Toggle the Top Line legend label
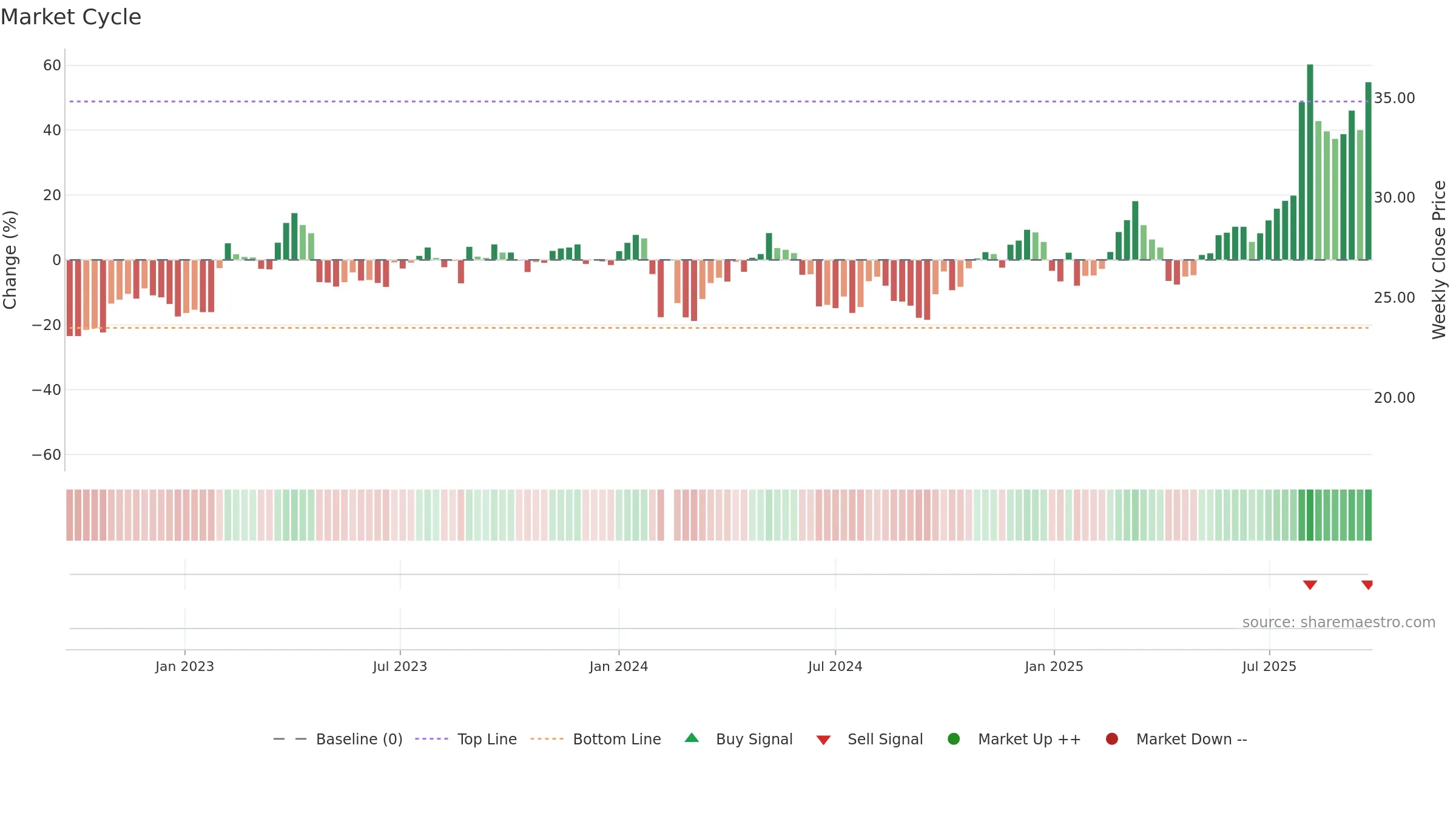 point(487,739)
